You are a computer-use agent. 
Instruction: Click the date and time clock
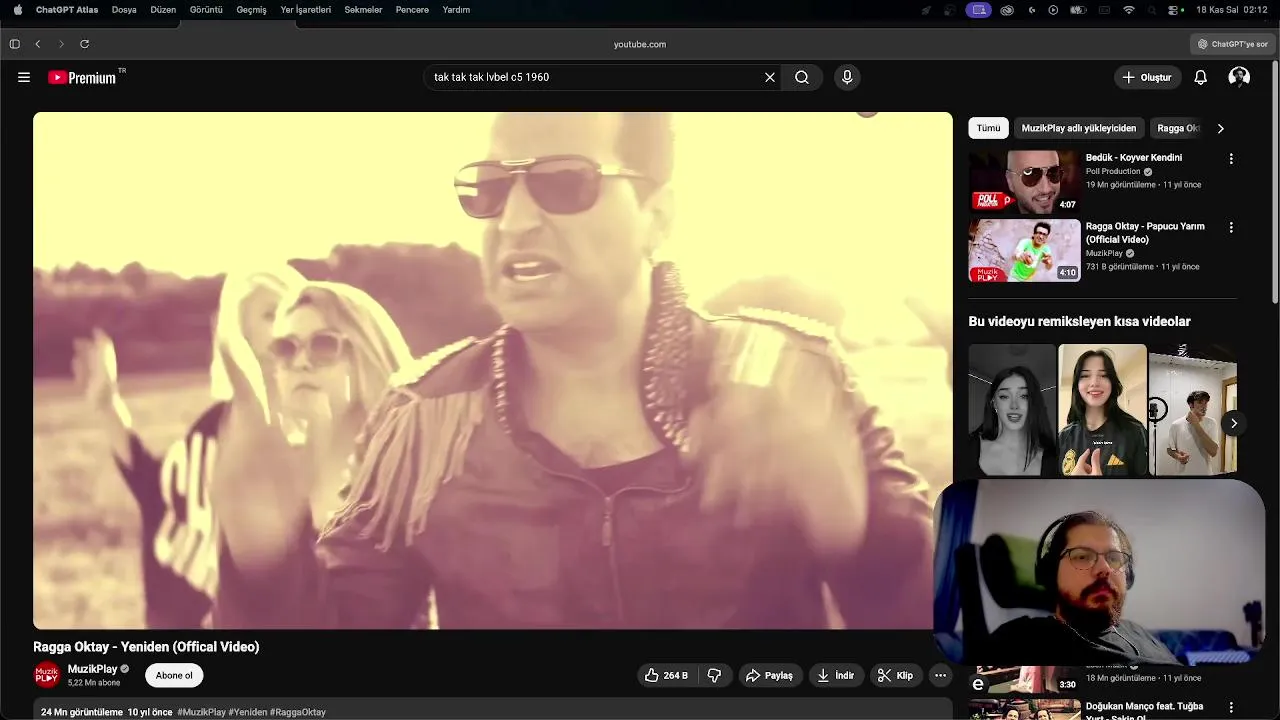click(1232, 10)
